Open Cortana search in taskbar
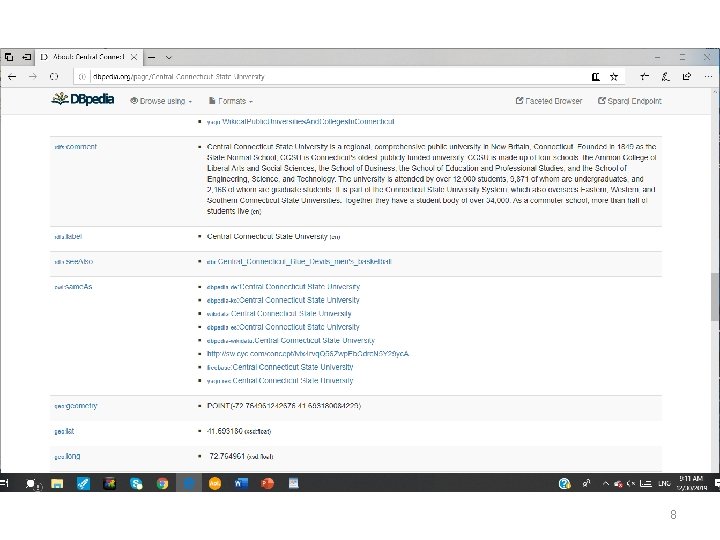The image size is (720, 540). 32,484
